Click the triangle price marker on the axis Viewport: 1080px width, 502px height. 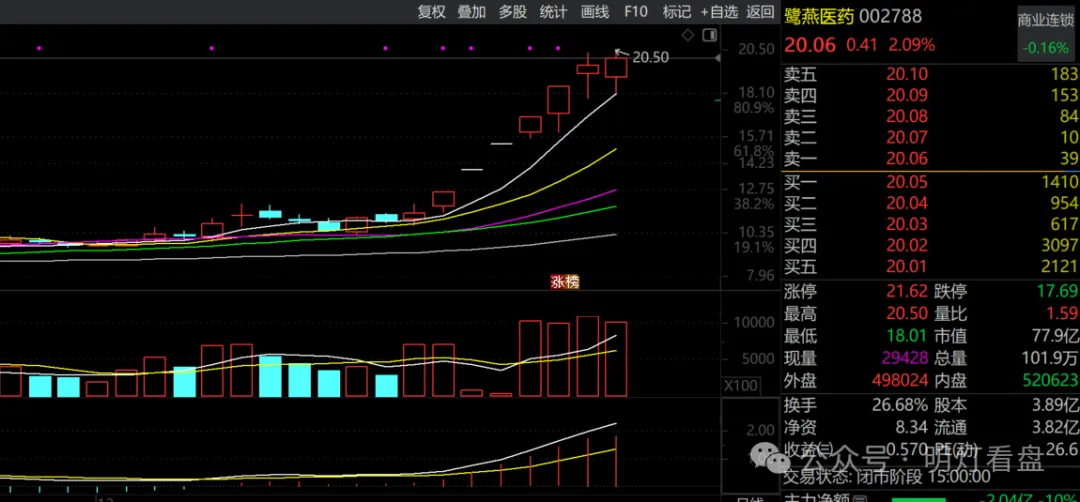718,59
